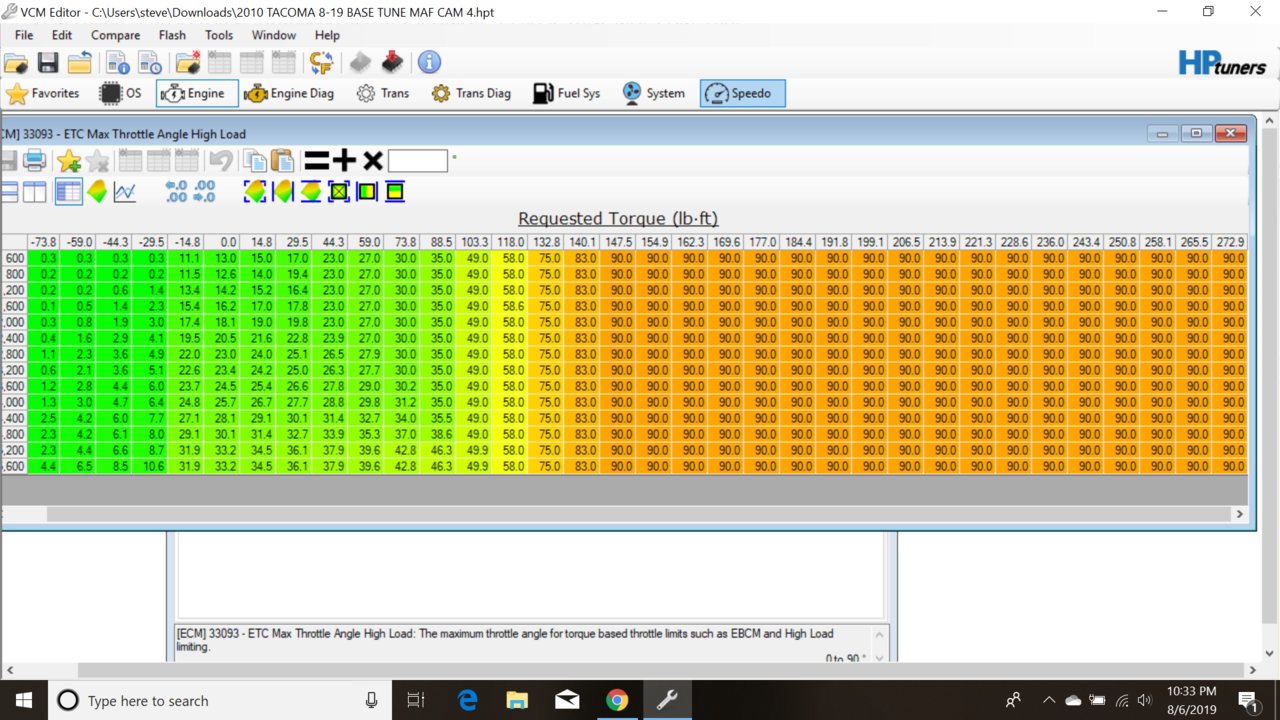
Task: Click the close file folder icon with arrow
Action: tap(80, 63)
